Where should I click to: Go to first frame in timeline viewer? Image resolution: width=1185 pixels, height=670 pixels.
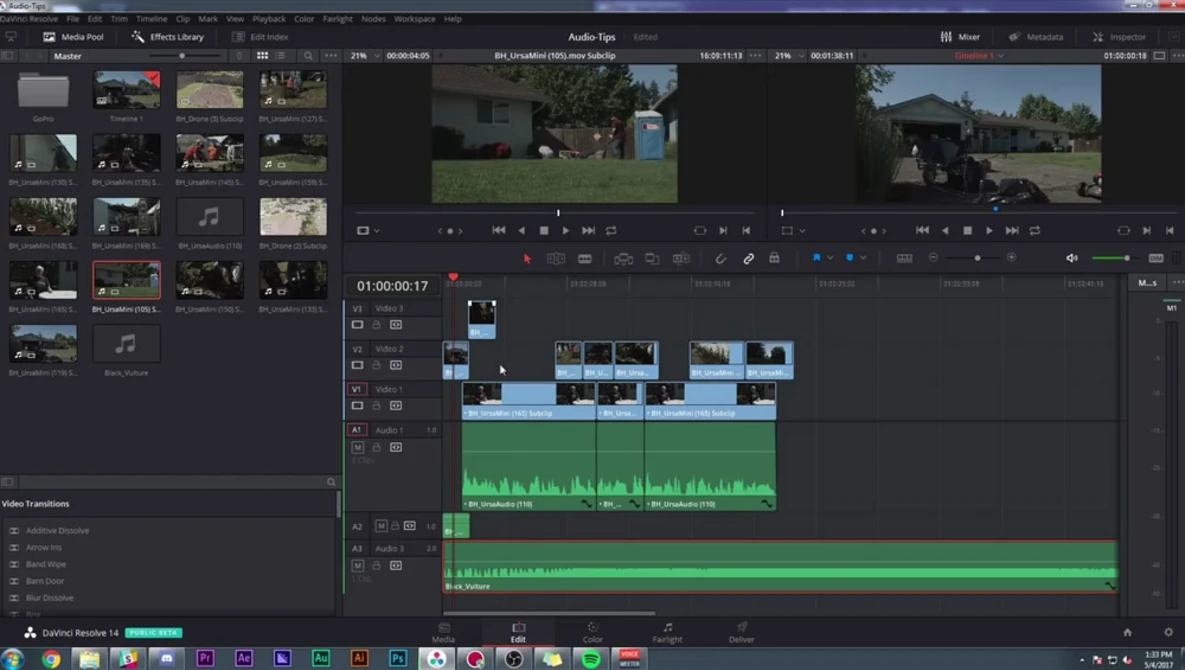(x=922, y=230)
